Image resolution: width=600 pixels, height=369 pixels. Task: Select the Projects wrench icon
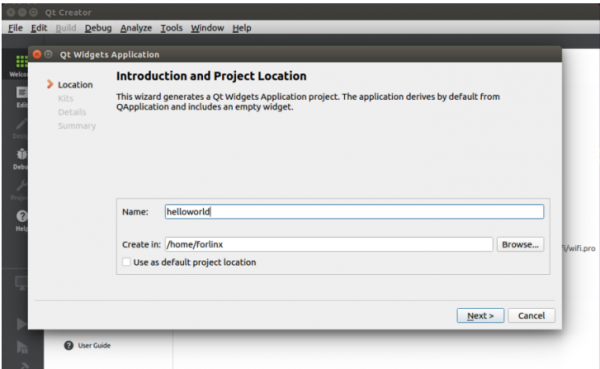pos(21,185)
